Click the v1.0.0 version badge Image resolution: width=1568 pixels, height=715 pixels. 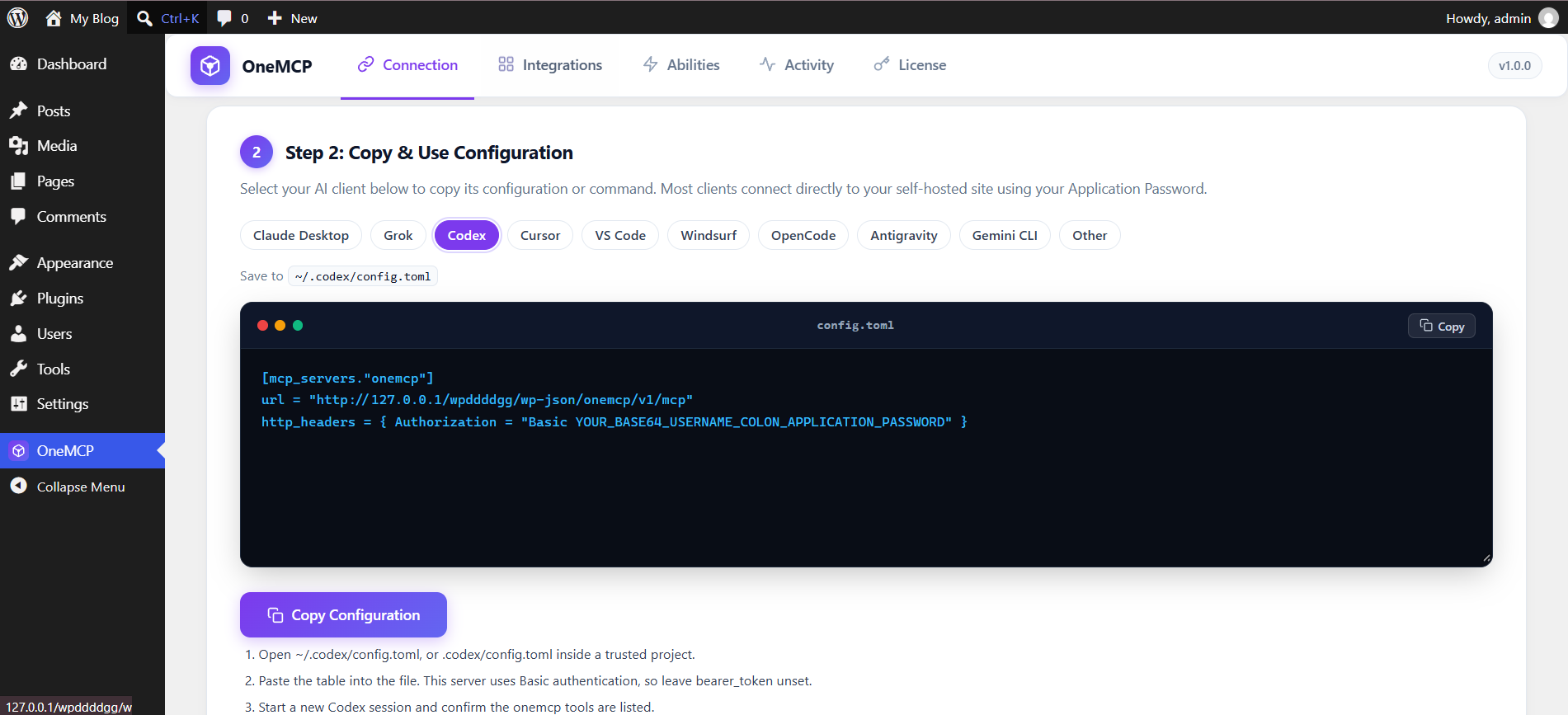tap(1514, 66)
